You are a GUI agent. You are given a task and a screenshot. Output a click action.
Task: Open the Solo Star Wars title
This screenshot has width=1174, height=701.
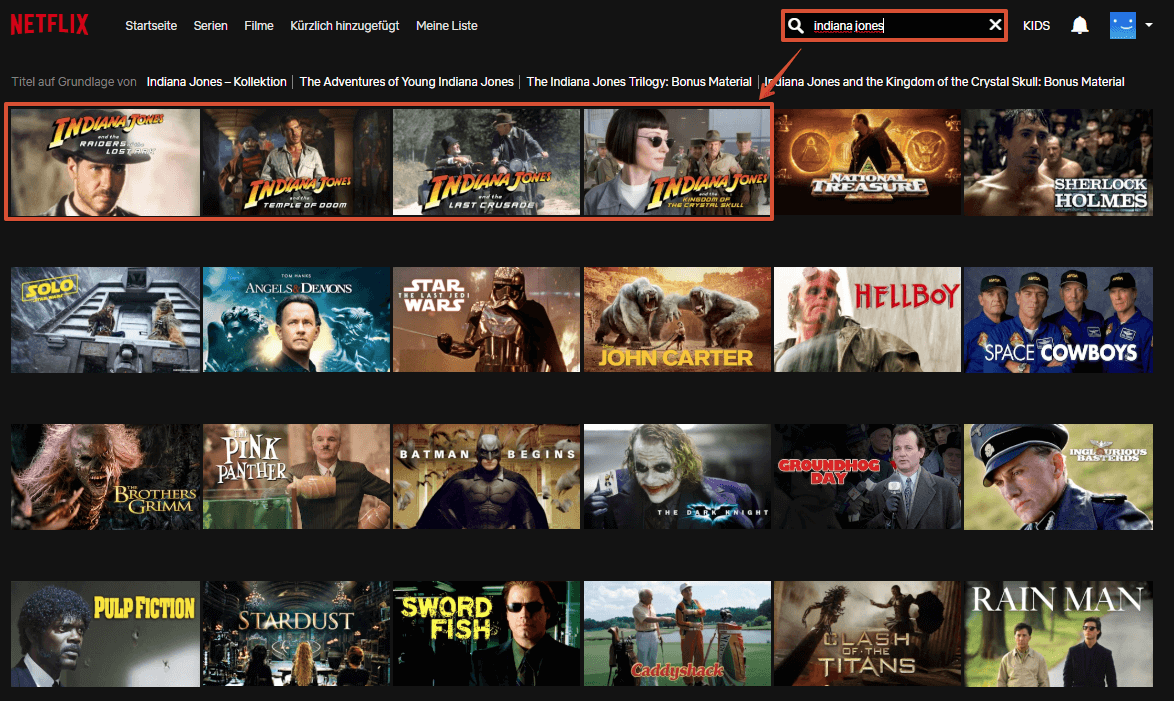tap(106, 320)
